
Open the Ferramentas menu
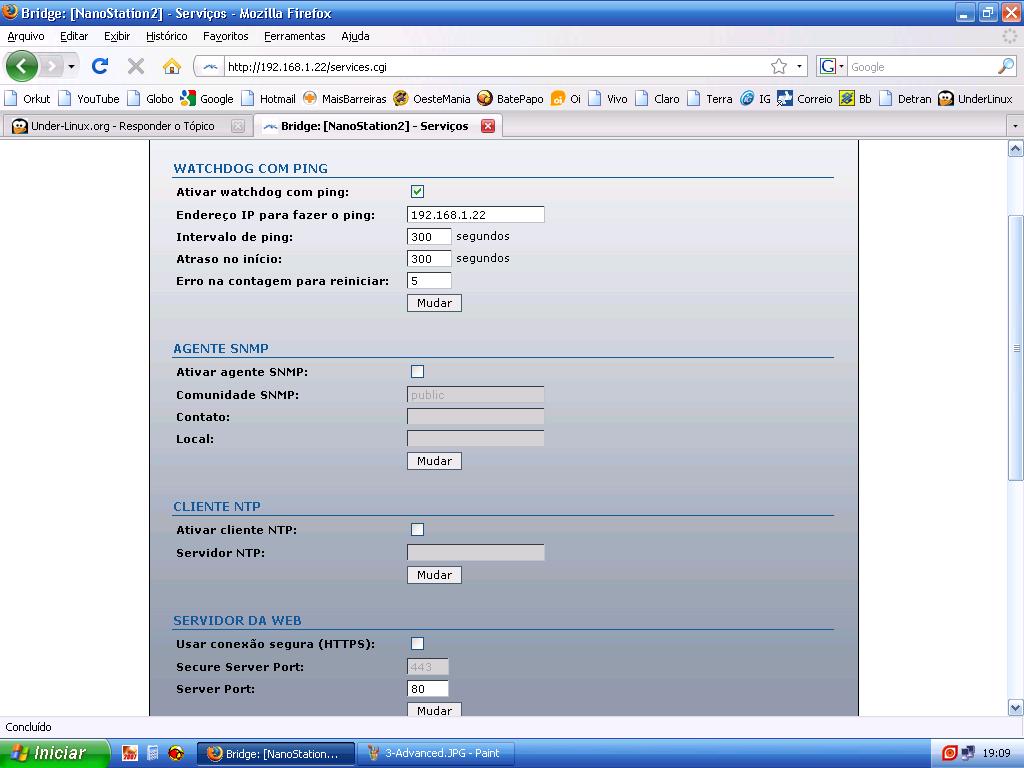[x=295, y=36]
